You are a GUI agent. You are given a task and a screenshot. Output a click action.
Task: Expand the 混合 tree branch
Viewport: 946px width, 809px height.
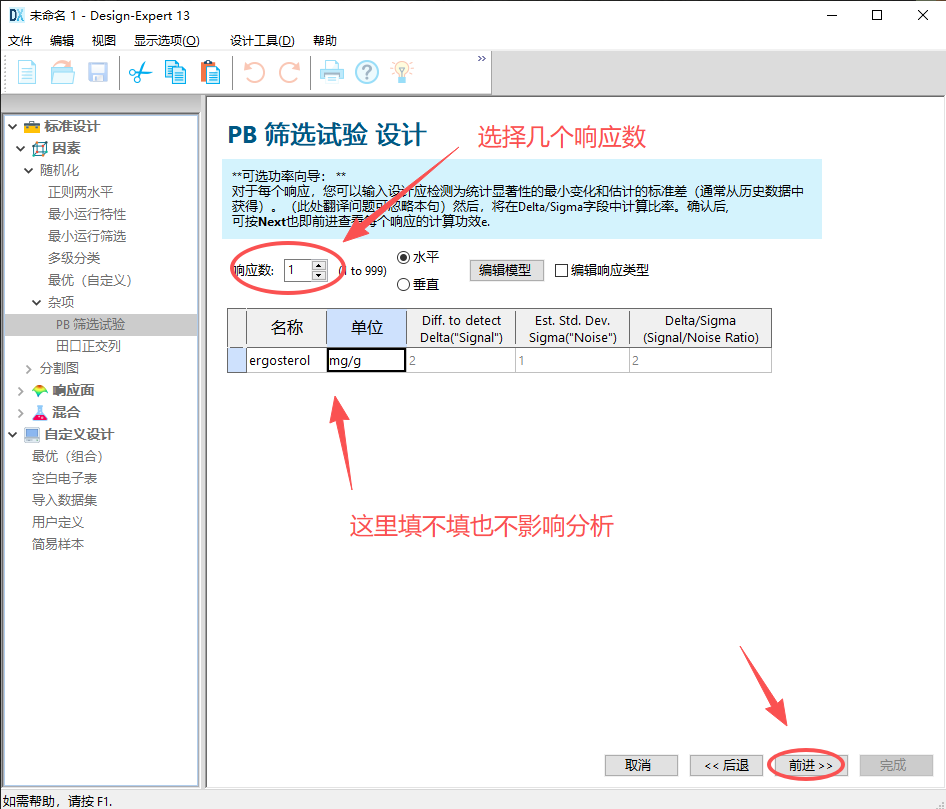tap(19, 411)
